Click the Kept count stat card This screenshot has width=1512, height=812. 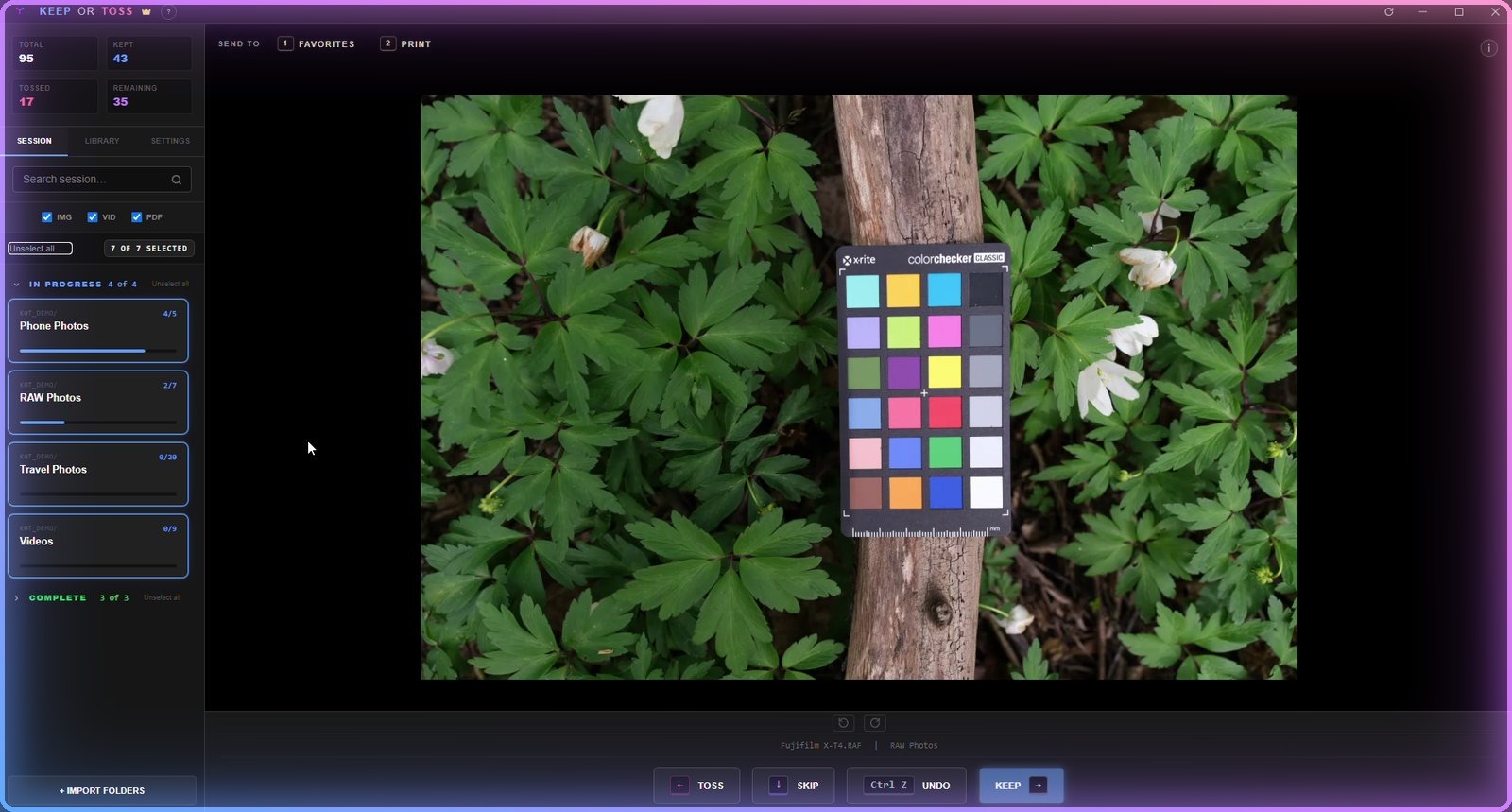tap(149, 53)
